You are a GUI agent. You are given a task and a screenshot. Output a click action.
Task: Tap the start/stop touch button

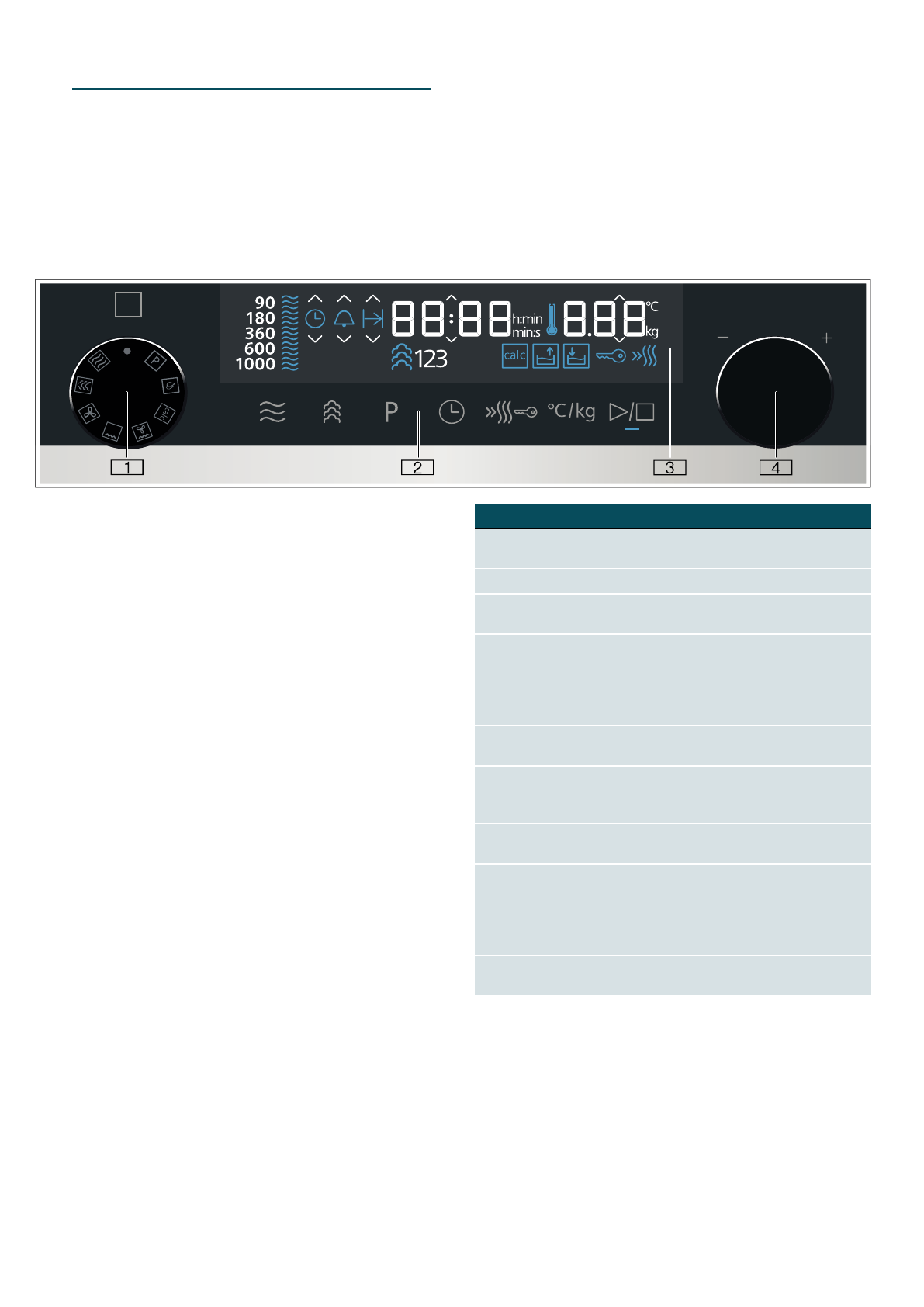632,412
